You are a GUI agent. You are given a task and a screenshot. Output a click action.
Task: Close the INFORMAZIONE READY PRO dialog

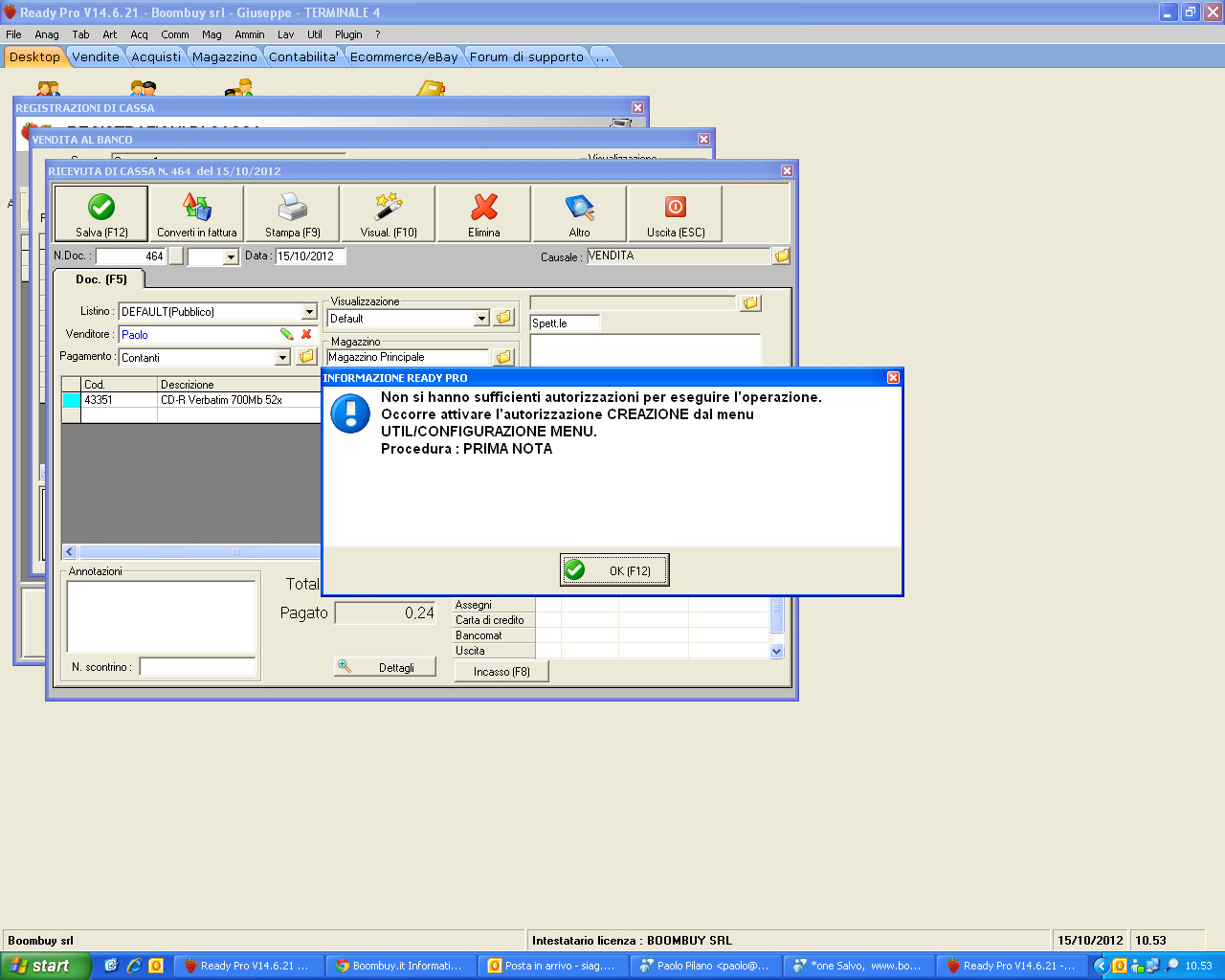point(893,378)
